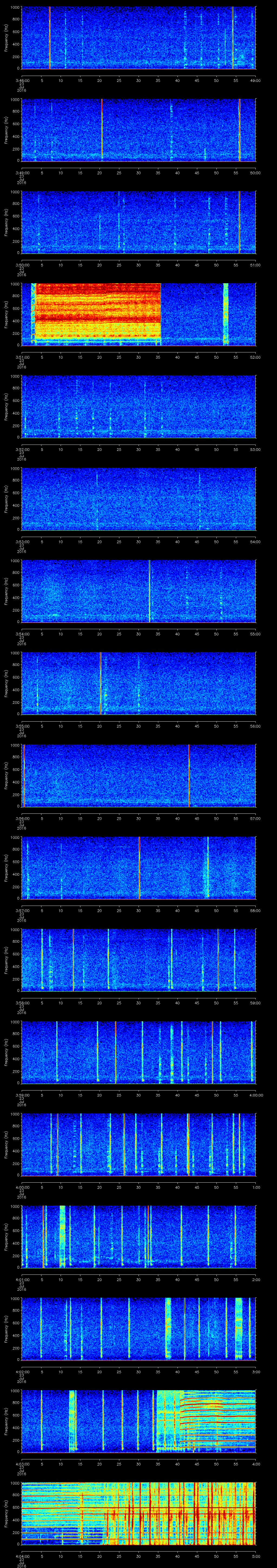Click the 58:00 end time label
This screenshot has height=1568, width=277.
[x=255, y=910]
